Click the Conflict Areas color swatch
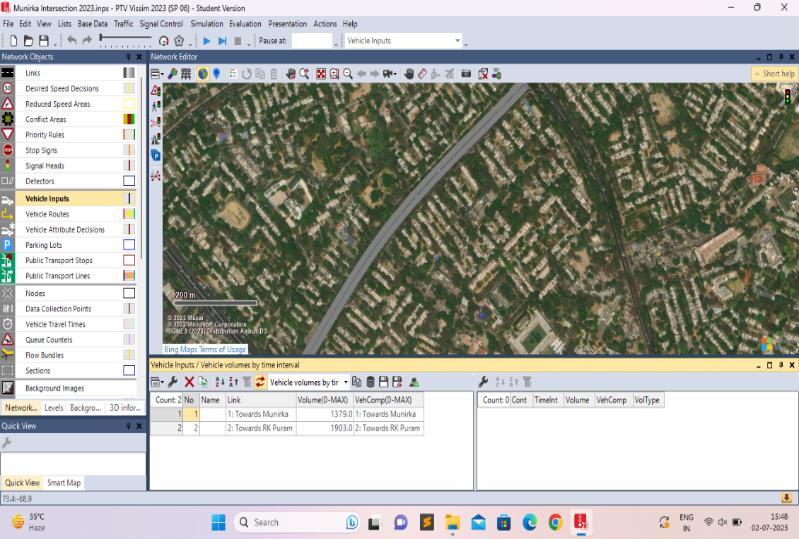Viewport: 799px width, 539px height. point(129,119)
